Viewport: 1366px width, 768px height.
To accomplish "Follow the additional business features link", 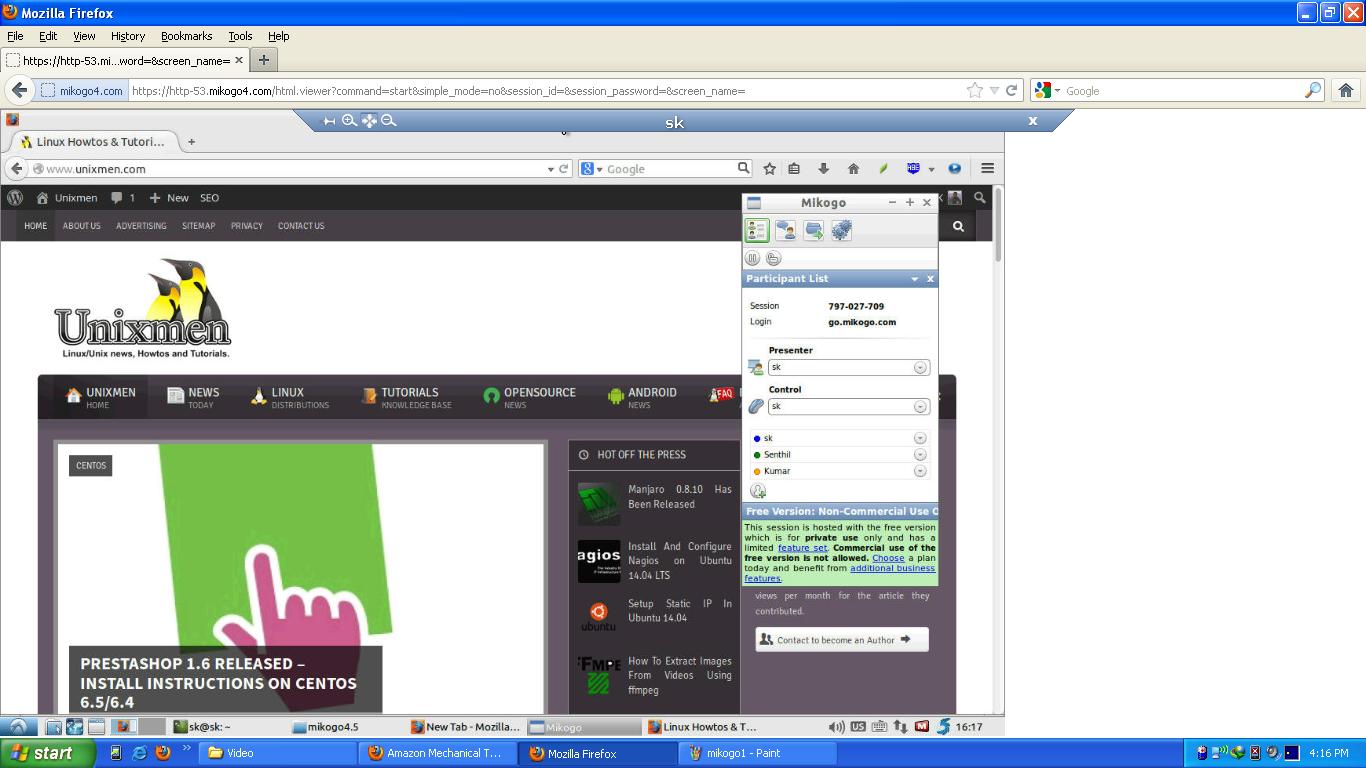I will coord(839,573).
